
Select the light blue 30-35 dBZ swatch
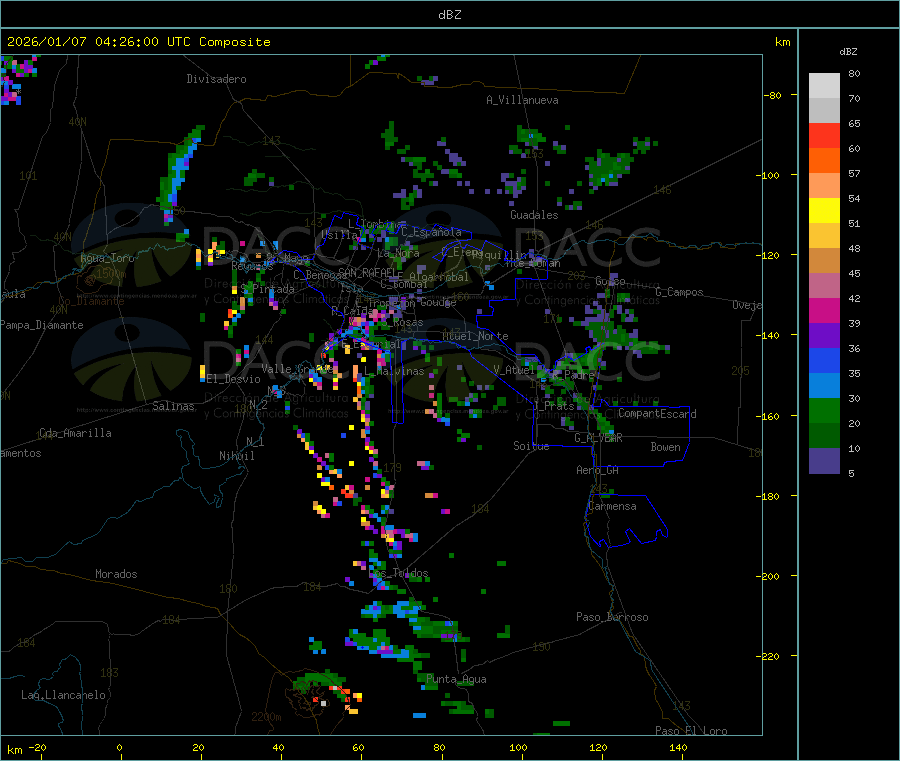[x=824, y=386]
